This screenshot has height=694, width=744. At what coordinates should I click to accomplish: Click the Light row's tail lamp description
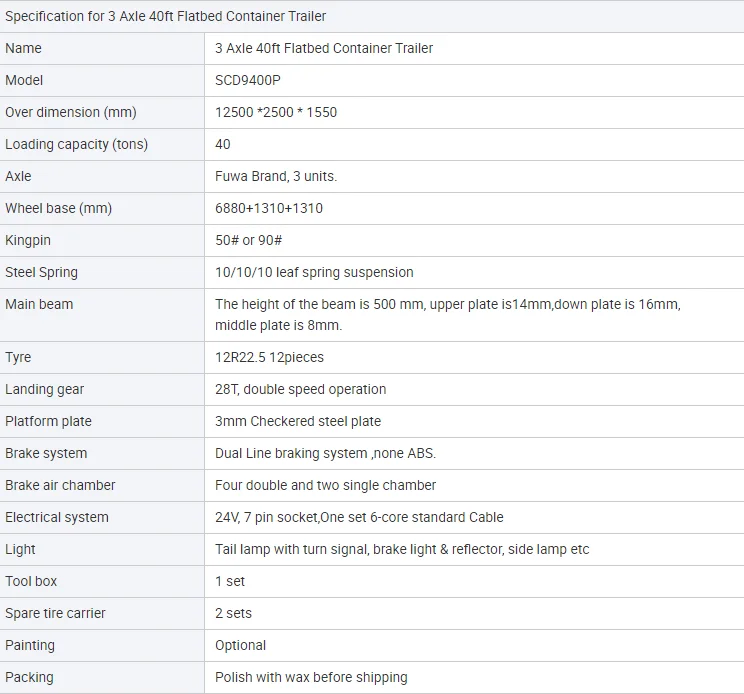402,549
